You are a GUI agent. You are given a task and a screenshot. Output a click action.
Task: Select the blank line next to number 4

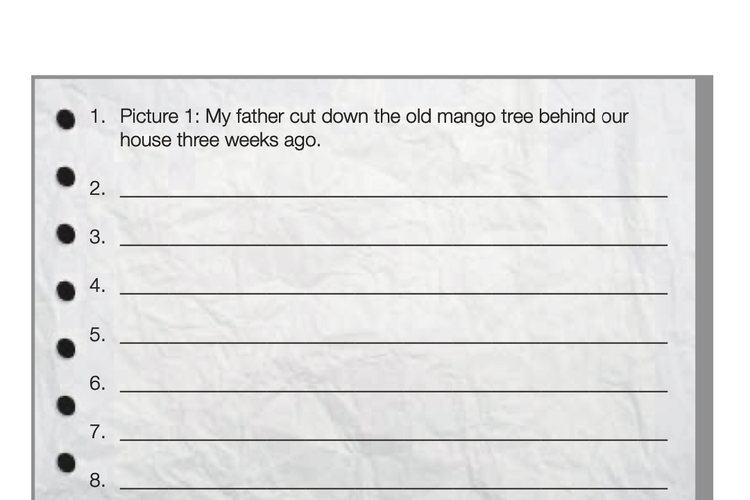[x=394, y=293]
